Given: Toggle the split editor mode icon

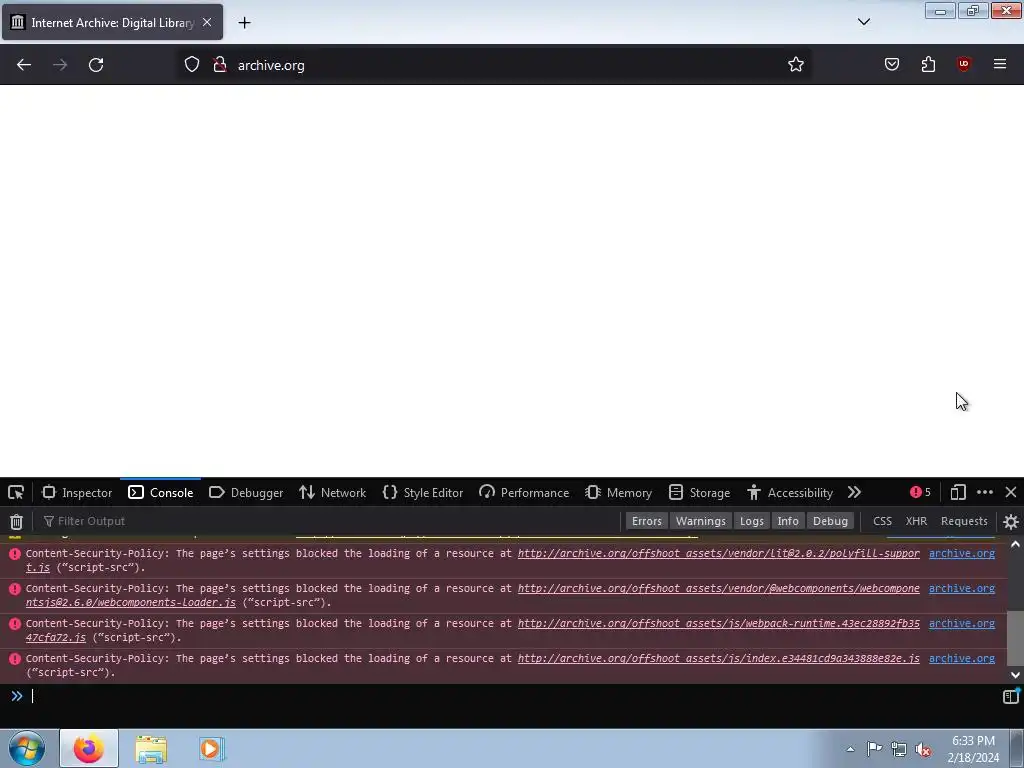Looking at the screenshot, I should [x=1010, y=696].
